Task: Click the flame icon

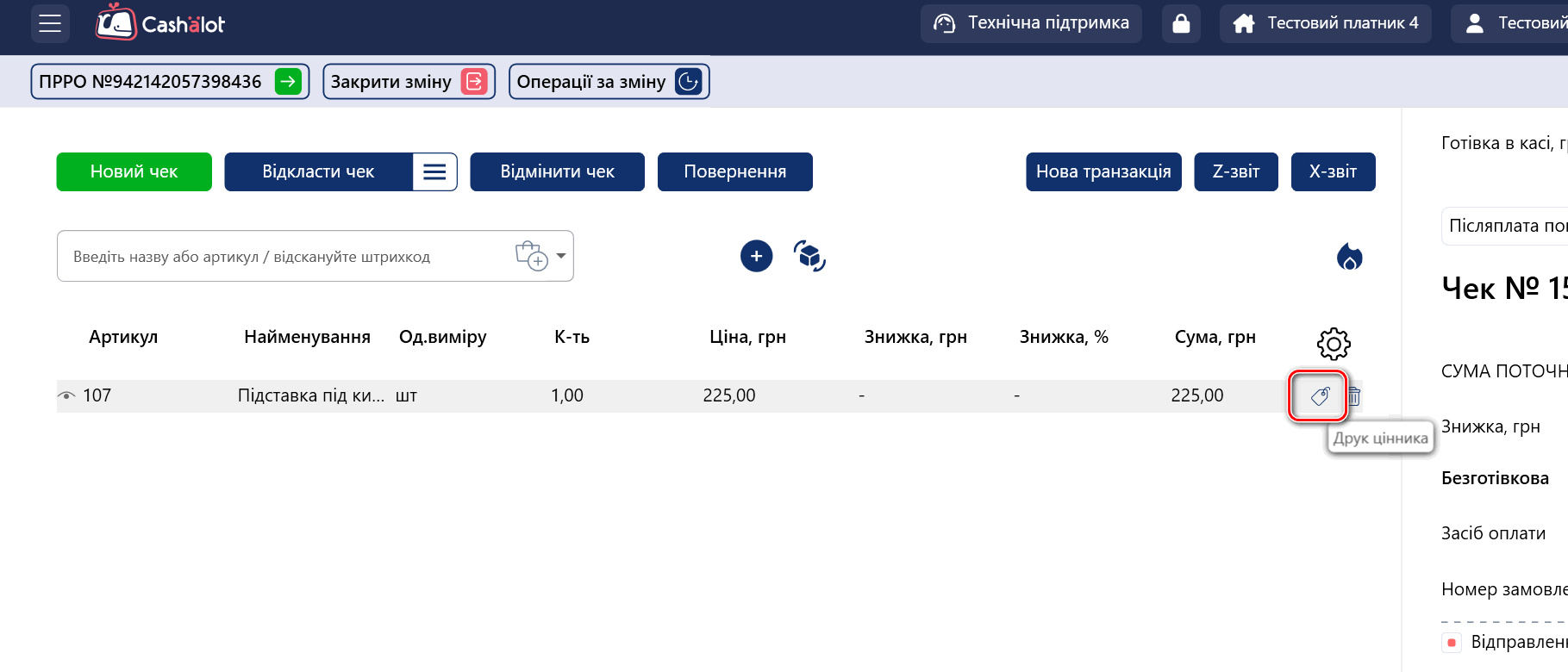Action: point(1349,256)
